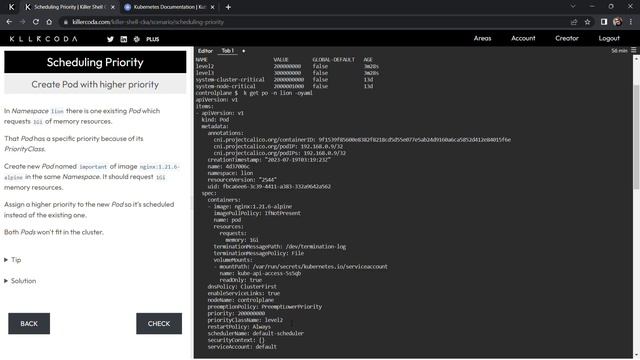
Task: Open a new browser tab
Action: (x=228, y=7)
